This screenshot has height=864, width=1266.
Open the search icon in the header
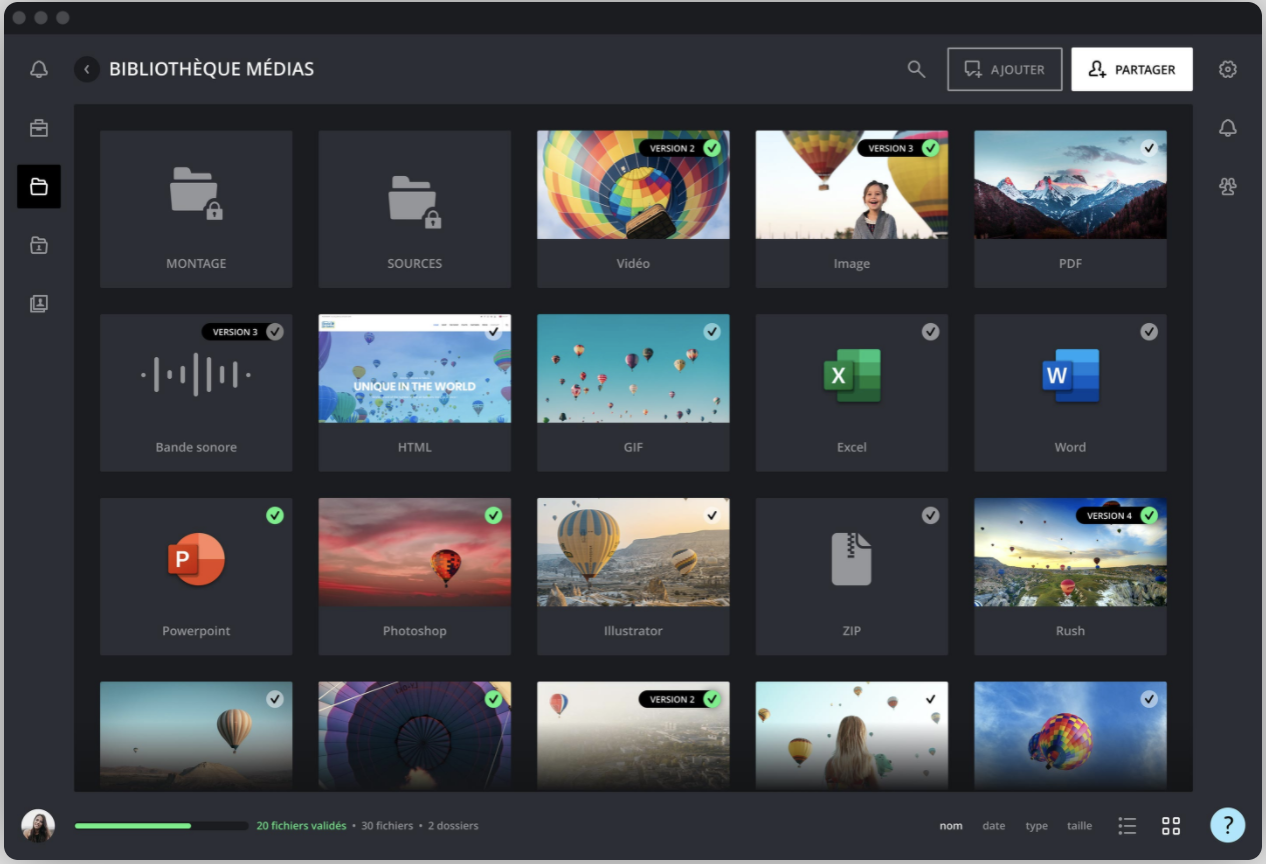tap(916, 69)
